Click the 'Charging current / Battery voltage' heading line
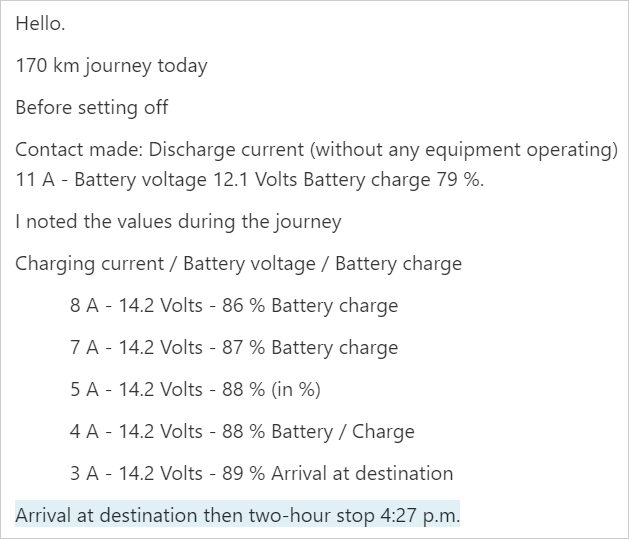Screen dimensions: 629x539 point(238,264)
